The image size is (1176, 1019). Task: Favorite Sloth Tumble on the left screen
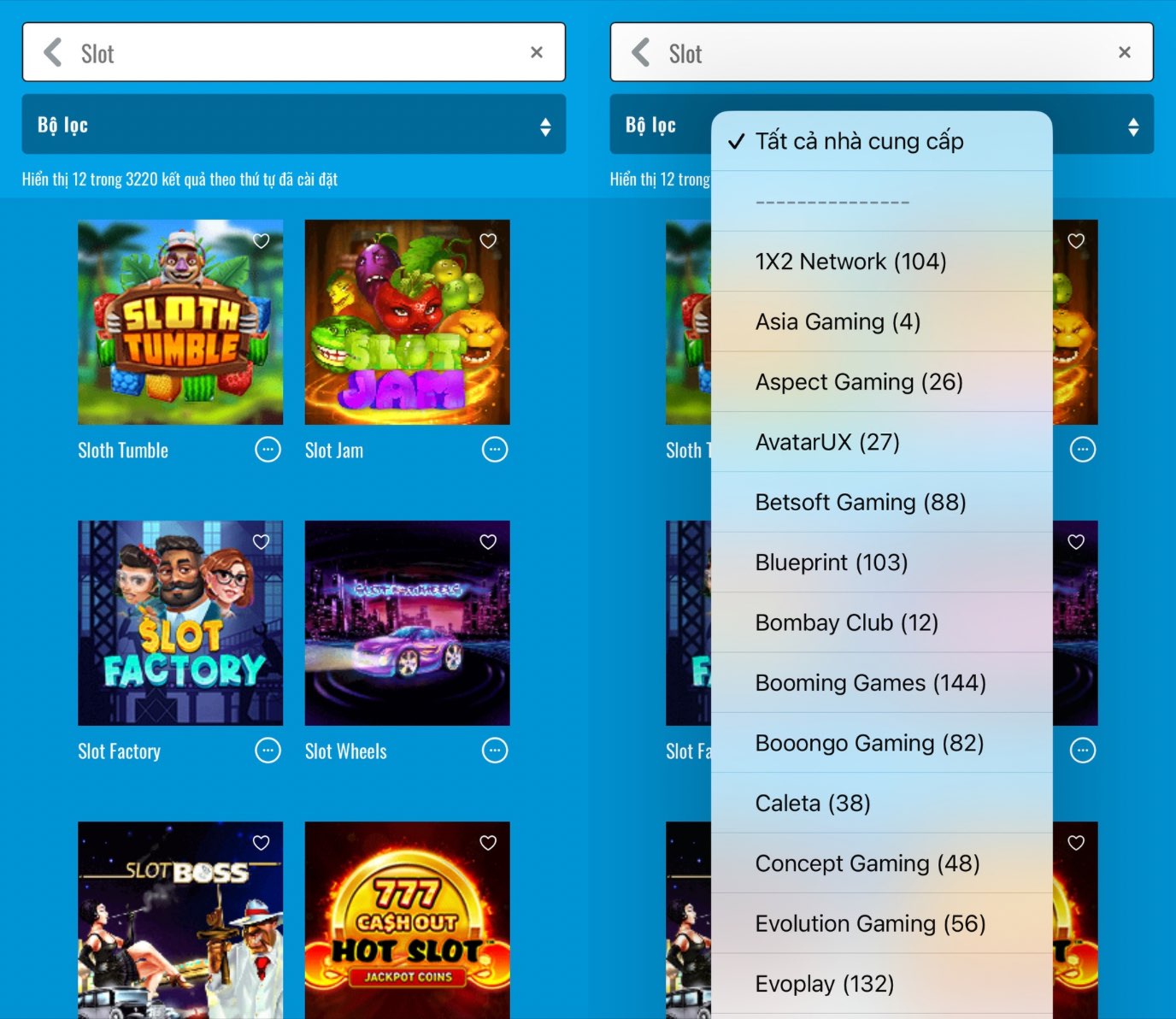[262, 241]
